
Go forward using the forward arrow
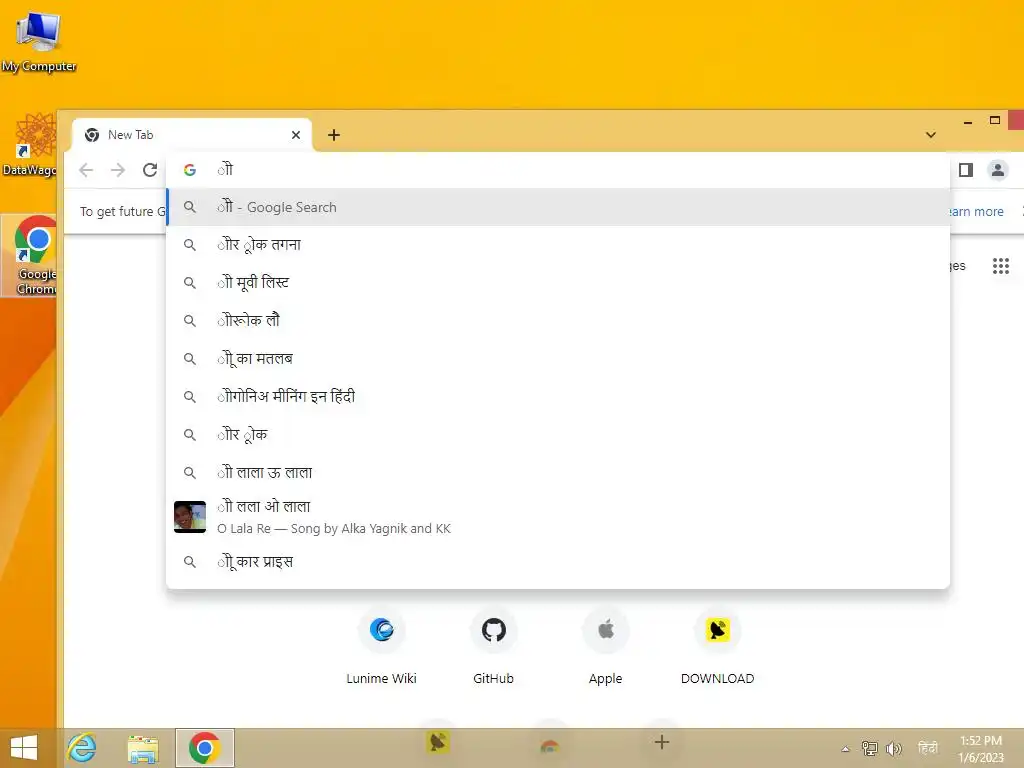118,170
